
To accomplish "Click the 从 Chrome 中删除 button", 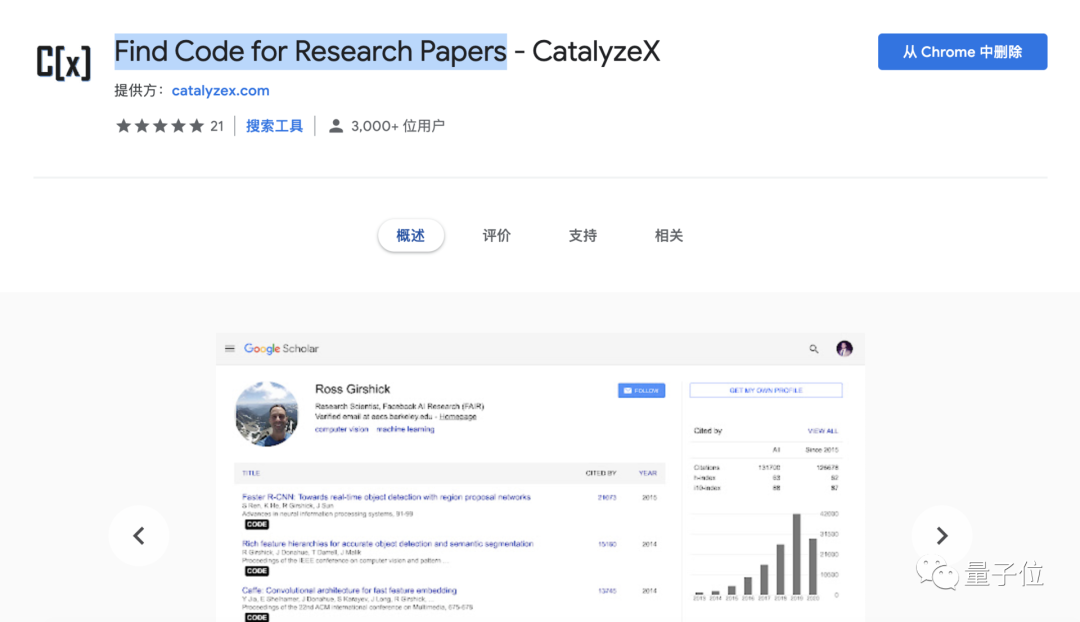I will pyautogui.click(x=962, y=51).
